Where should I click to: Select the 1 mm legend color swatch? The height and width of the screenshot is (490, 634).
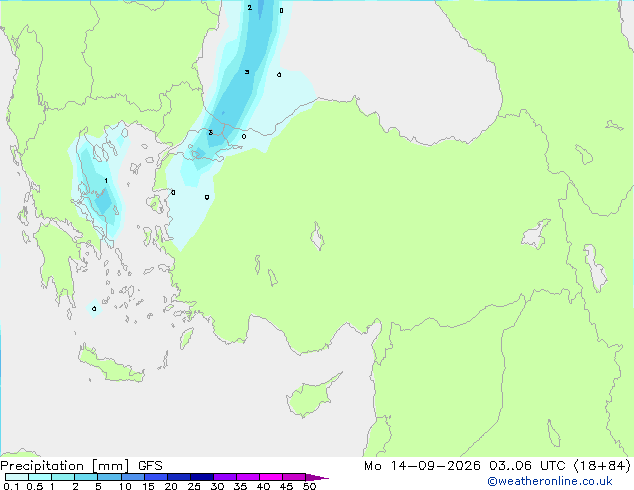63,477
